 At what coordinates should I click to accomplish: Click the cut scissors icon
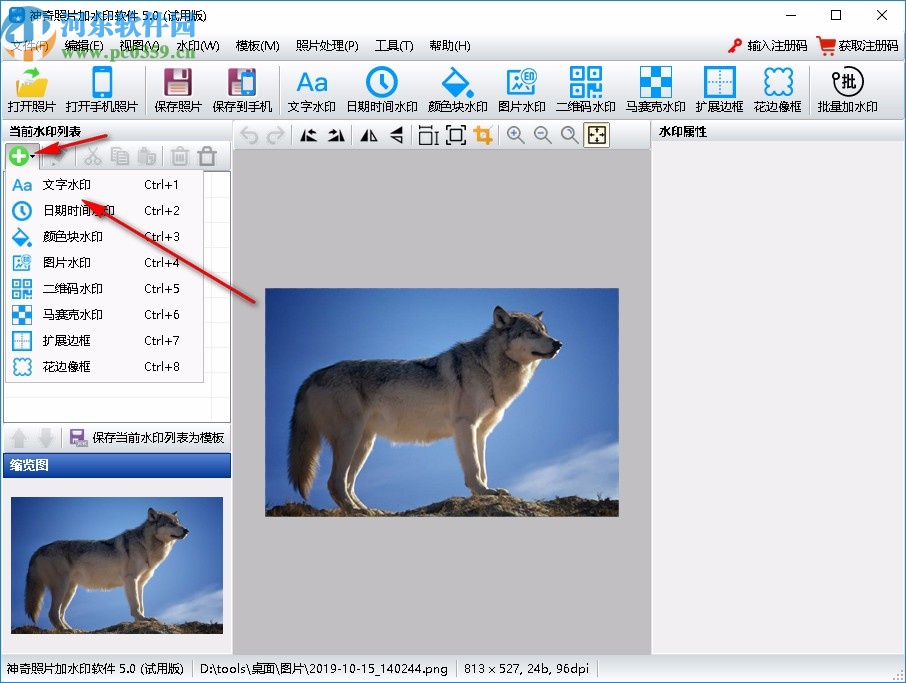tap(92, 155)
